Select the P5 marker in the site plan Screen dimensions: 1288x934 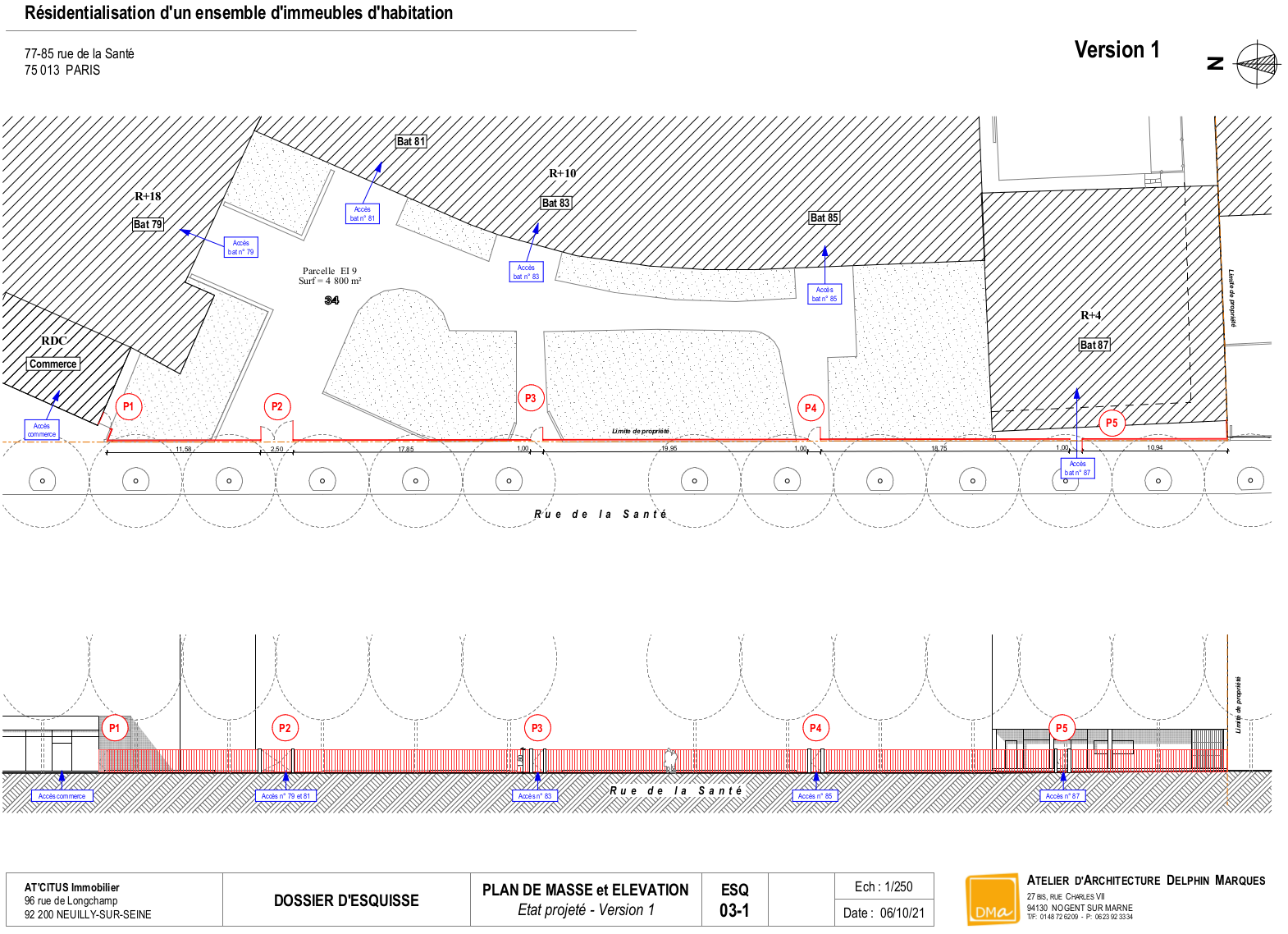tap(1112, 423)
